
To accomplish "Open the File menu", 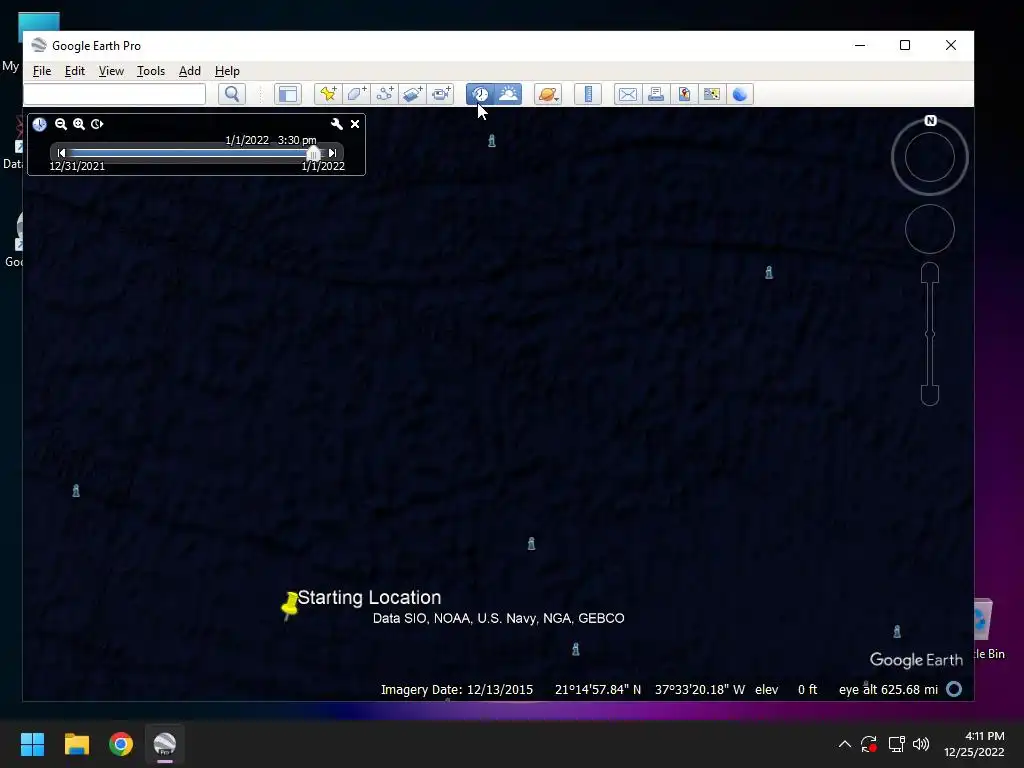I will pos(42,71).
